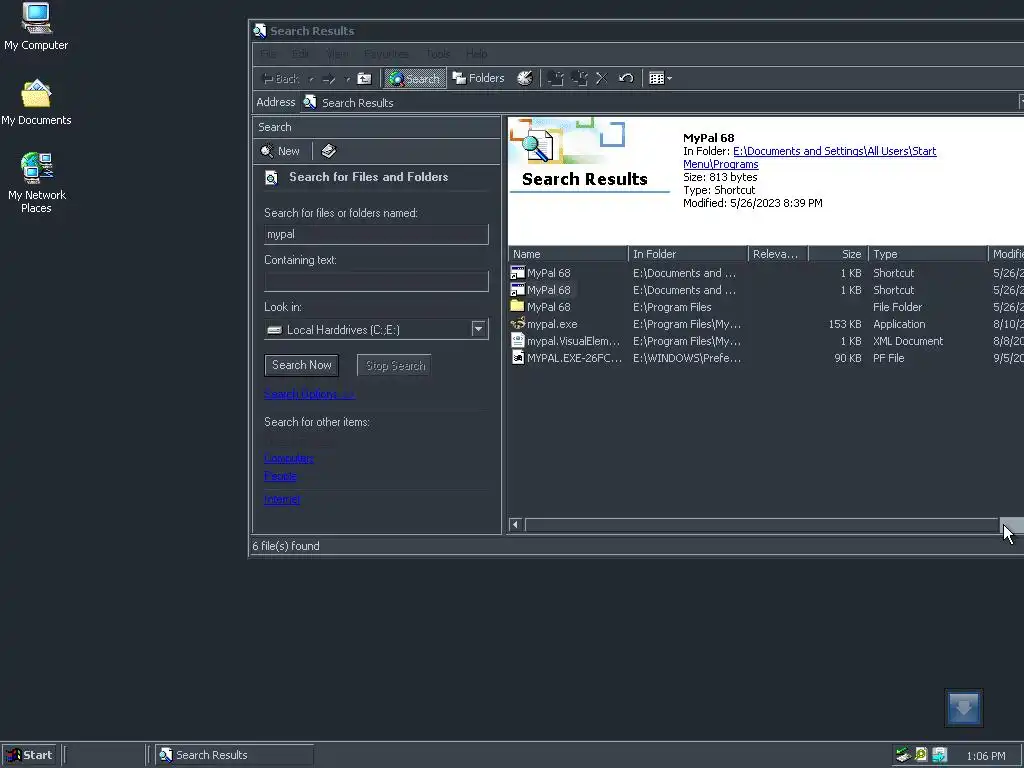Toggle the Search toolbar button

click(x=415, y=78)
